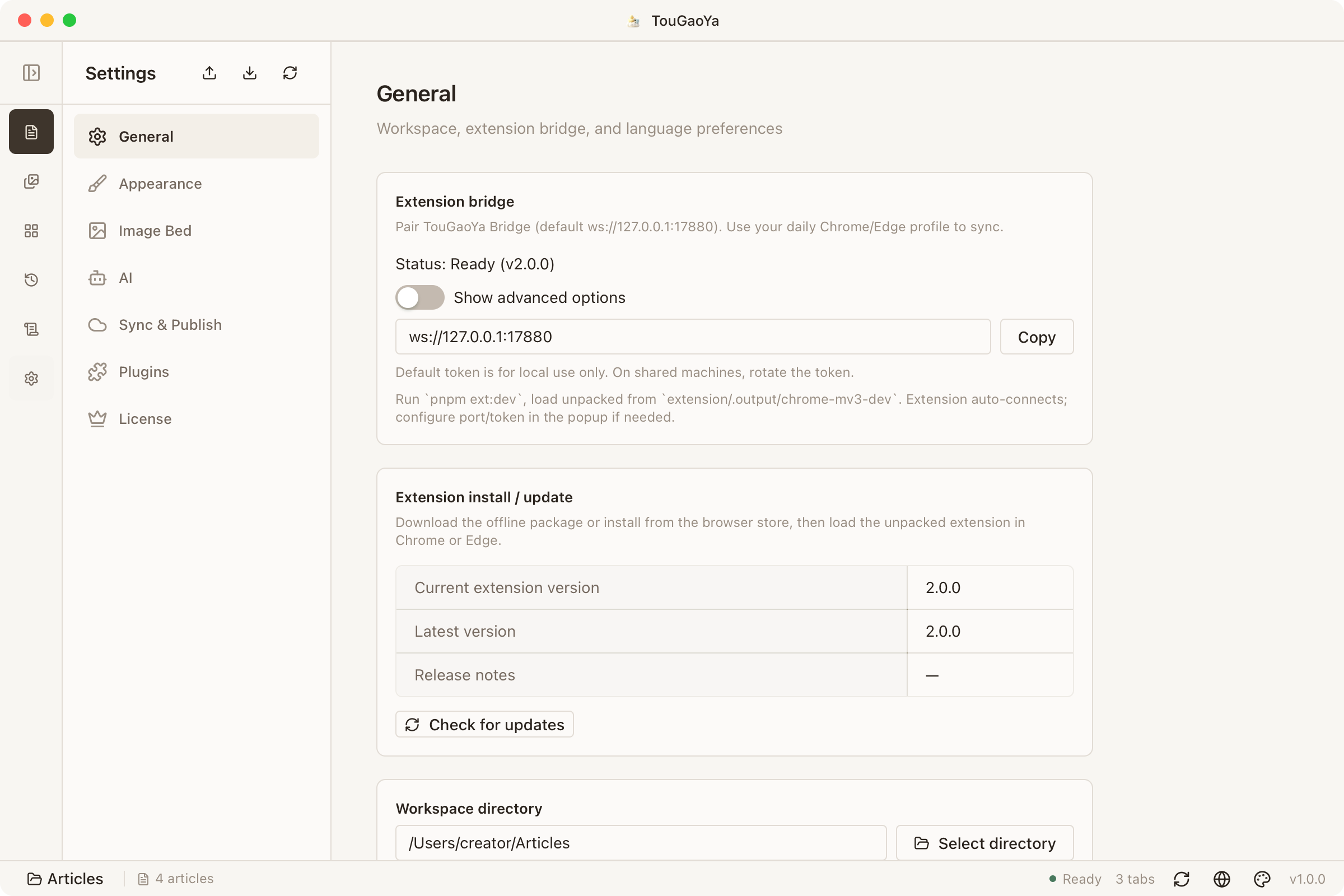Open the history clock sidebar icon
1344x896 pixels.
click(x=31, y=280)
